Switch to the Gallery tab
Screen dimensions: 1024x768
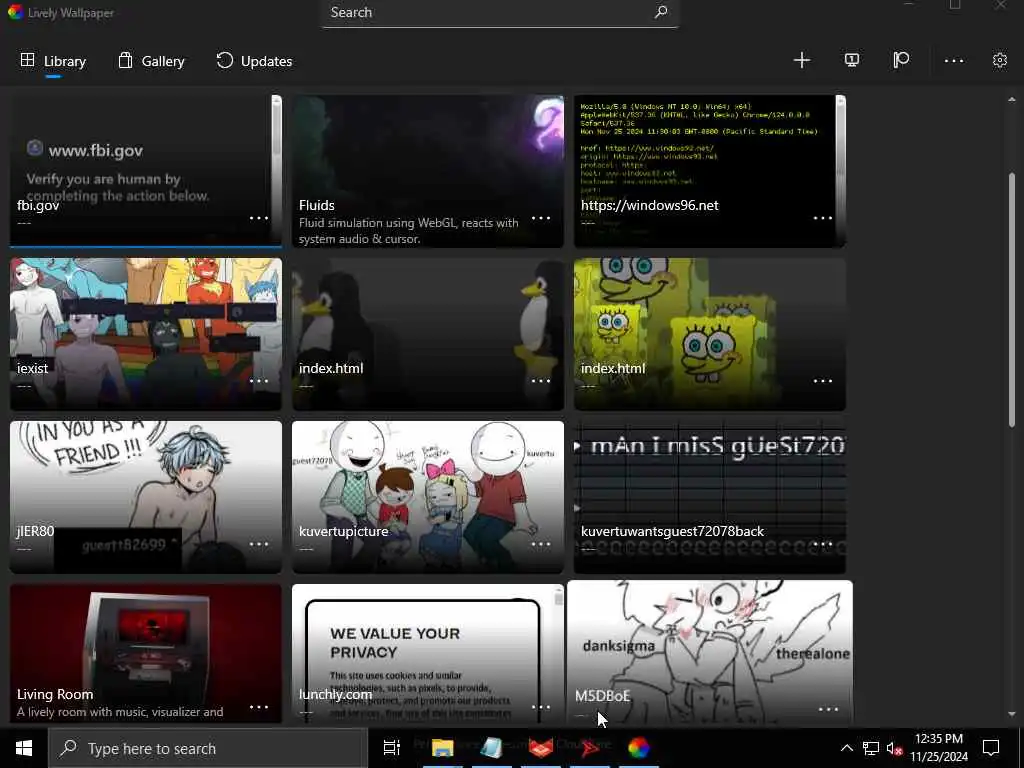(152, 61)
